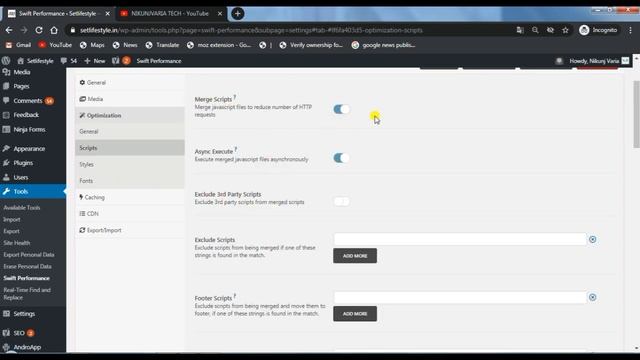Open the CDN settings tab

[x=130, y=213]
